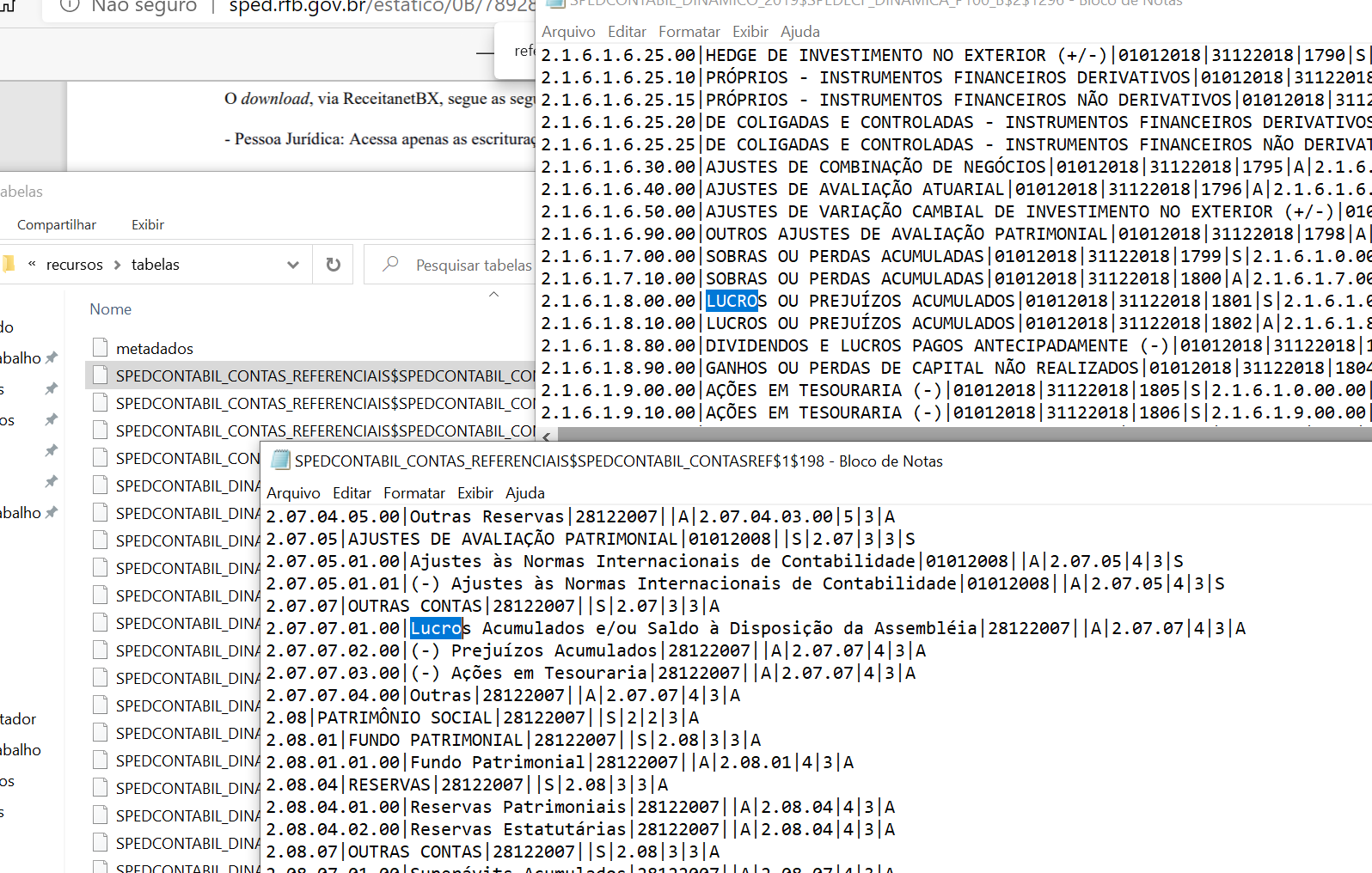Viewport: 1372px width, 873px height.
Task: Expand the chevron between 'recursos' and 'tabelas'
Action: [x=118, y=265]
